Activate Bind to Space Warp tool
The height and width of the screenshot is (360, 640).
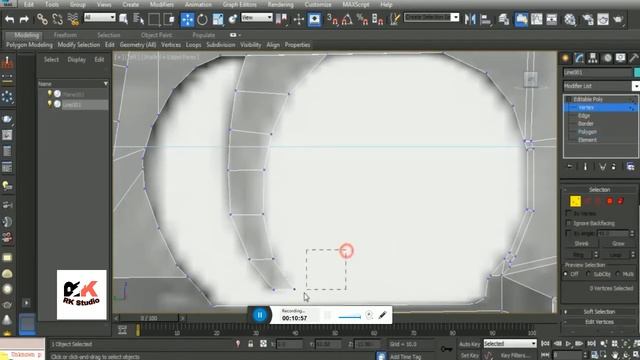[73, 19]
